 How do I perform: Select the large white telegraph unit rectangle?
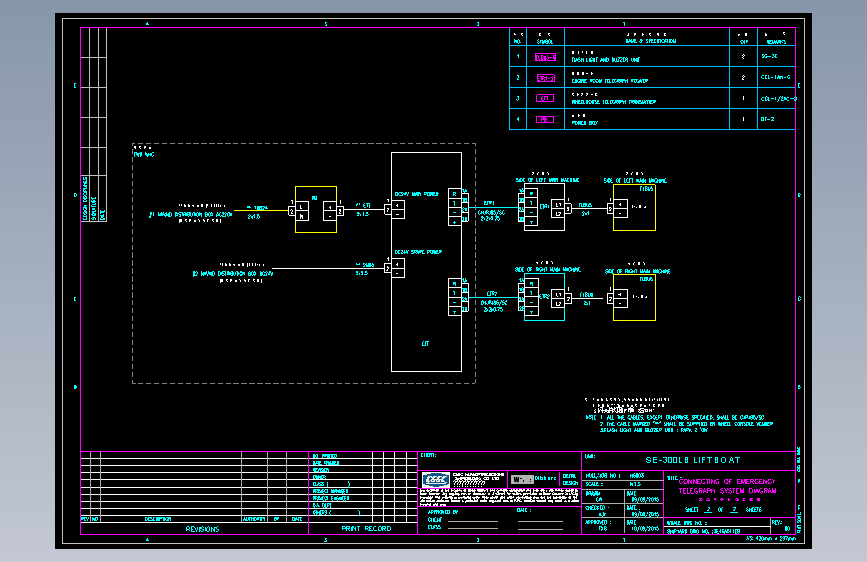click(426, 262)
